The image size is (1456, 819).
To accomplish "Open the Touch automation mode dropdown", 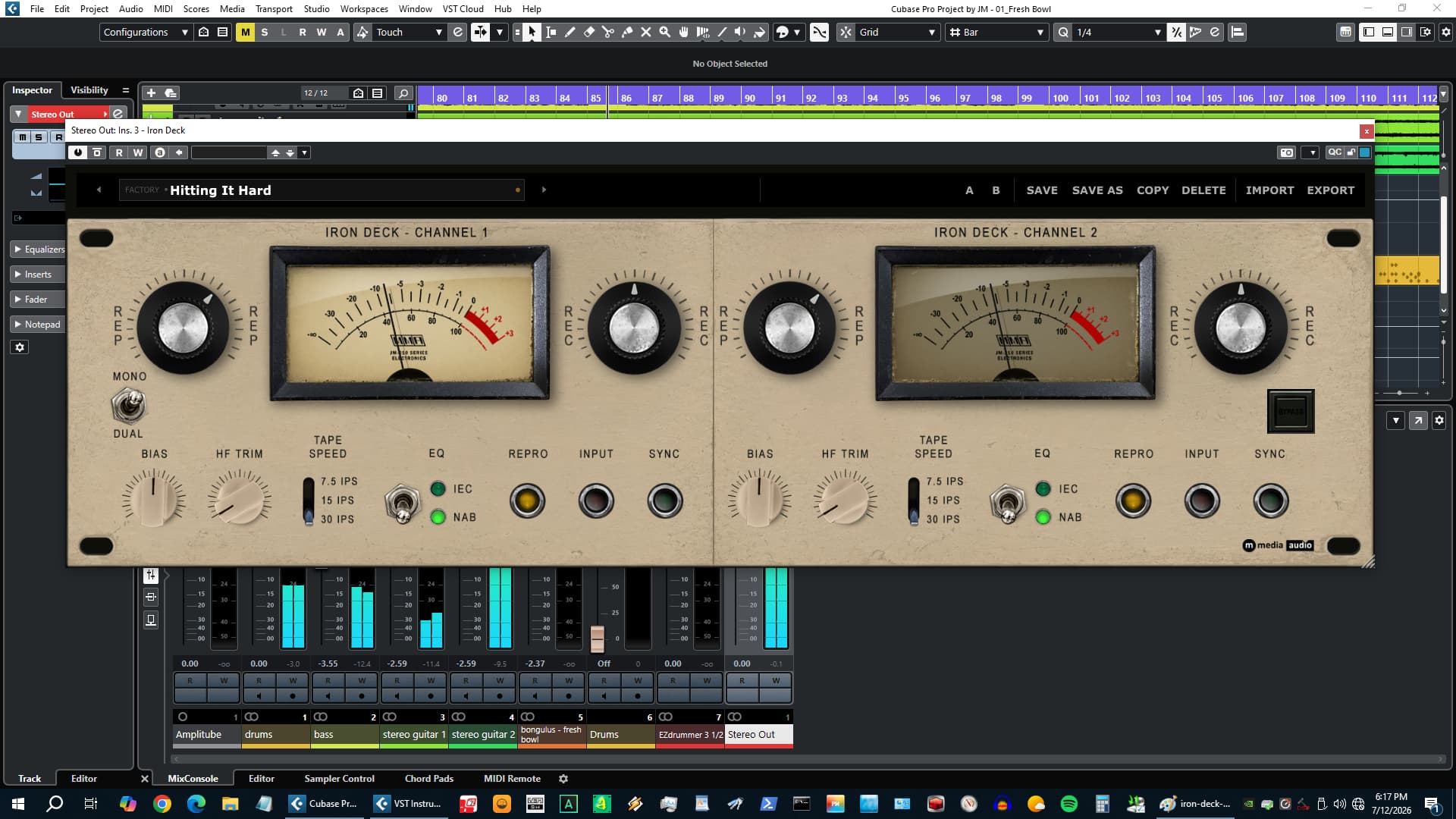I will [409, 32].
